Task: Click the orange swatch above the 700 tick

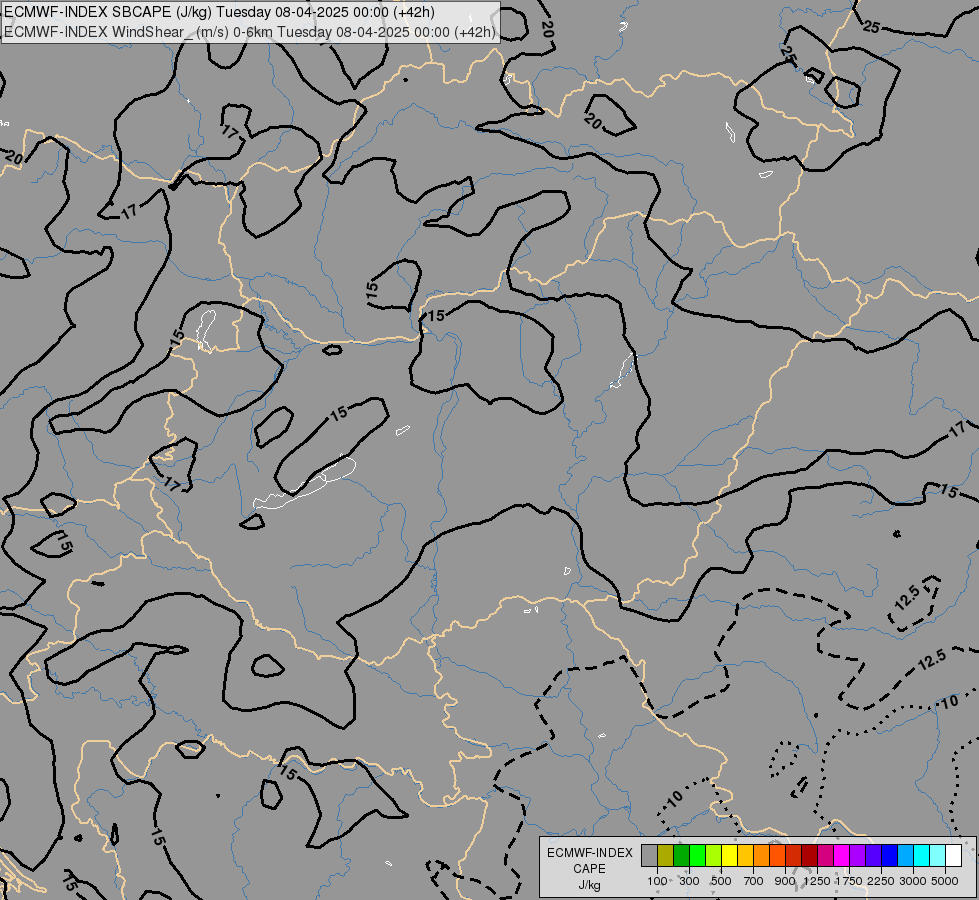Action: pos(761,855)
